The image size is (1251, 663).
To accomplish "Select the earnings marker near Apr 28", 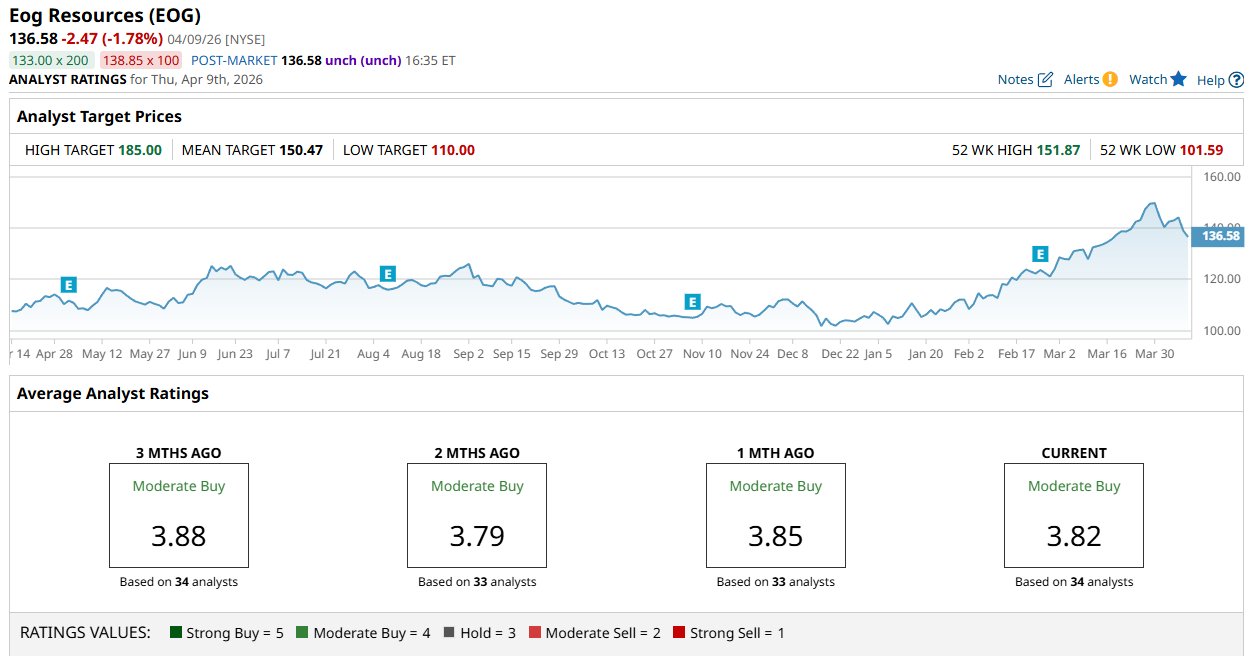I will (69, 285).
